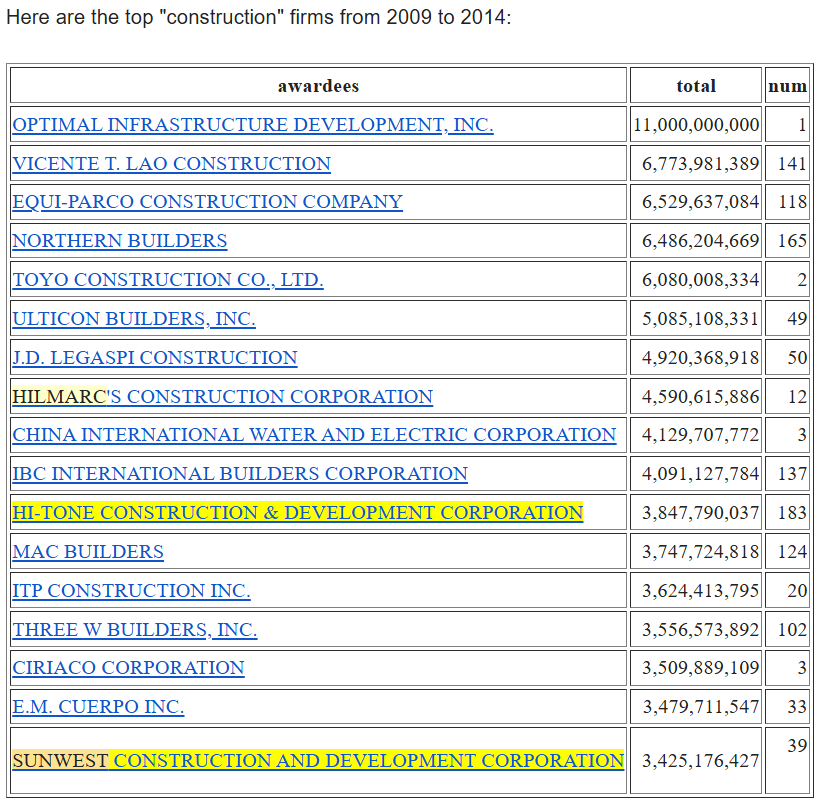Screen dimensions: 838x811
Task: Click num value 118 for Equi-Parco
Action: pyautogui.click(x=792, y=203)
